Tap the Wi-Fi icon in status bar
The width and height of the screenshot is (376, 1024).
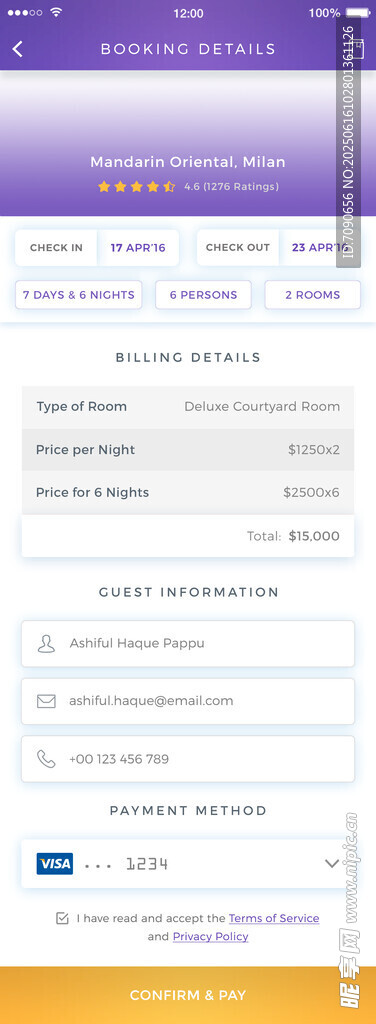pyautogui.click(x=56, y=12)
